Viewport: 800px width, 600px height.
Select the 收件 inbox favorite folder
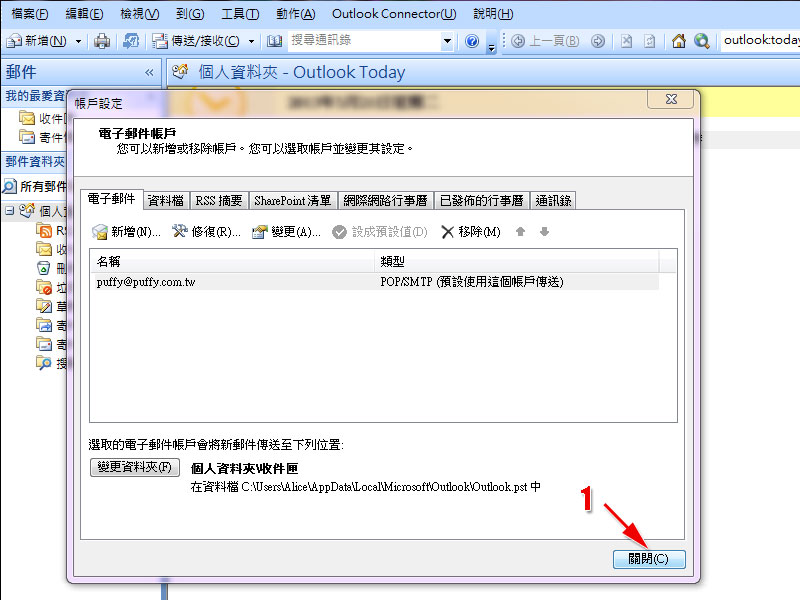(x=42, y=118)
